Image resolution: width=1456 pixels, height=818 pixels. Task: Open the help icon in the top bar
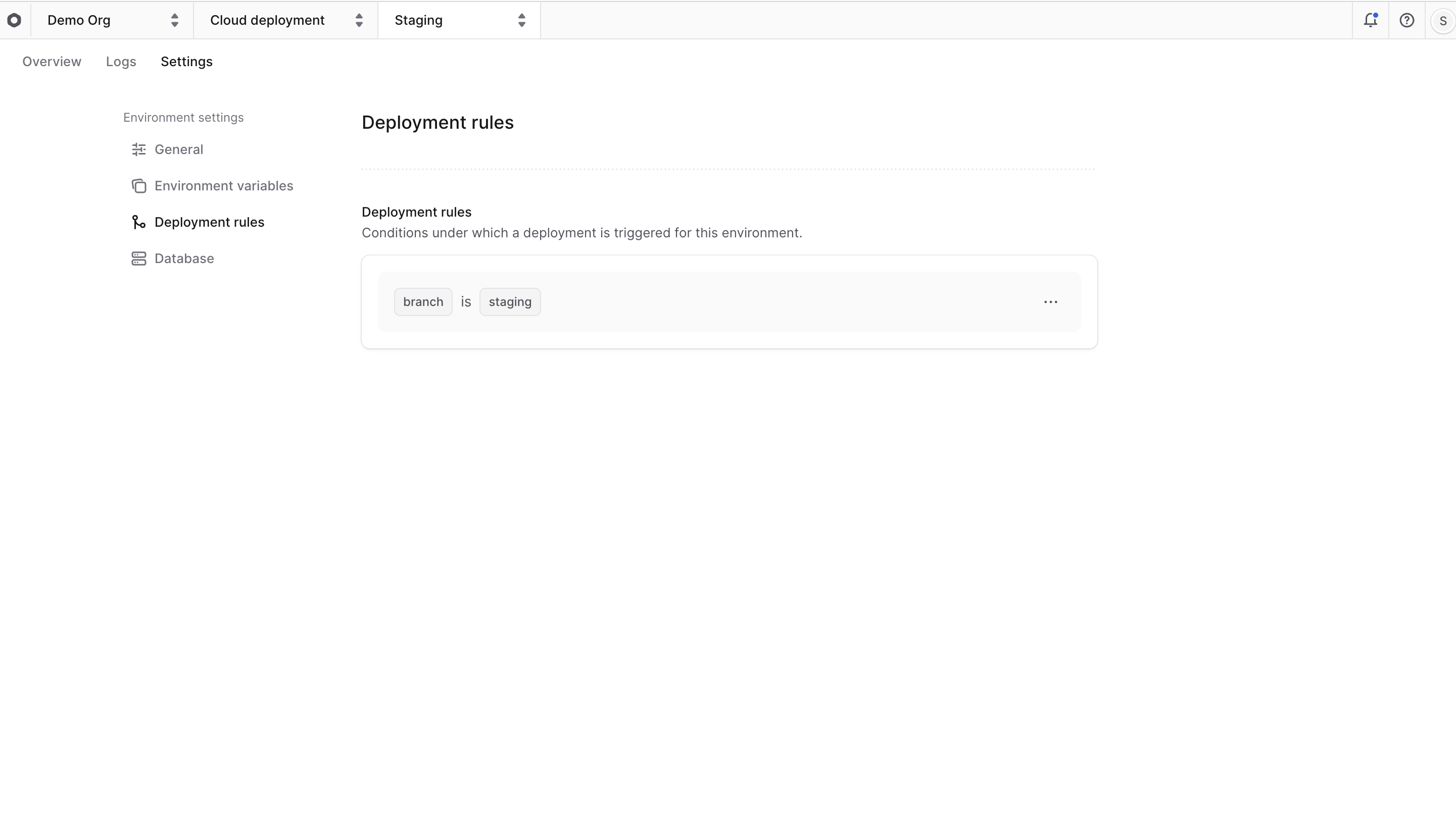1406,20
